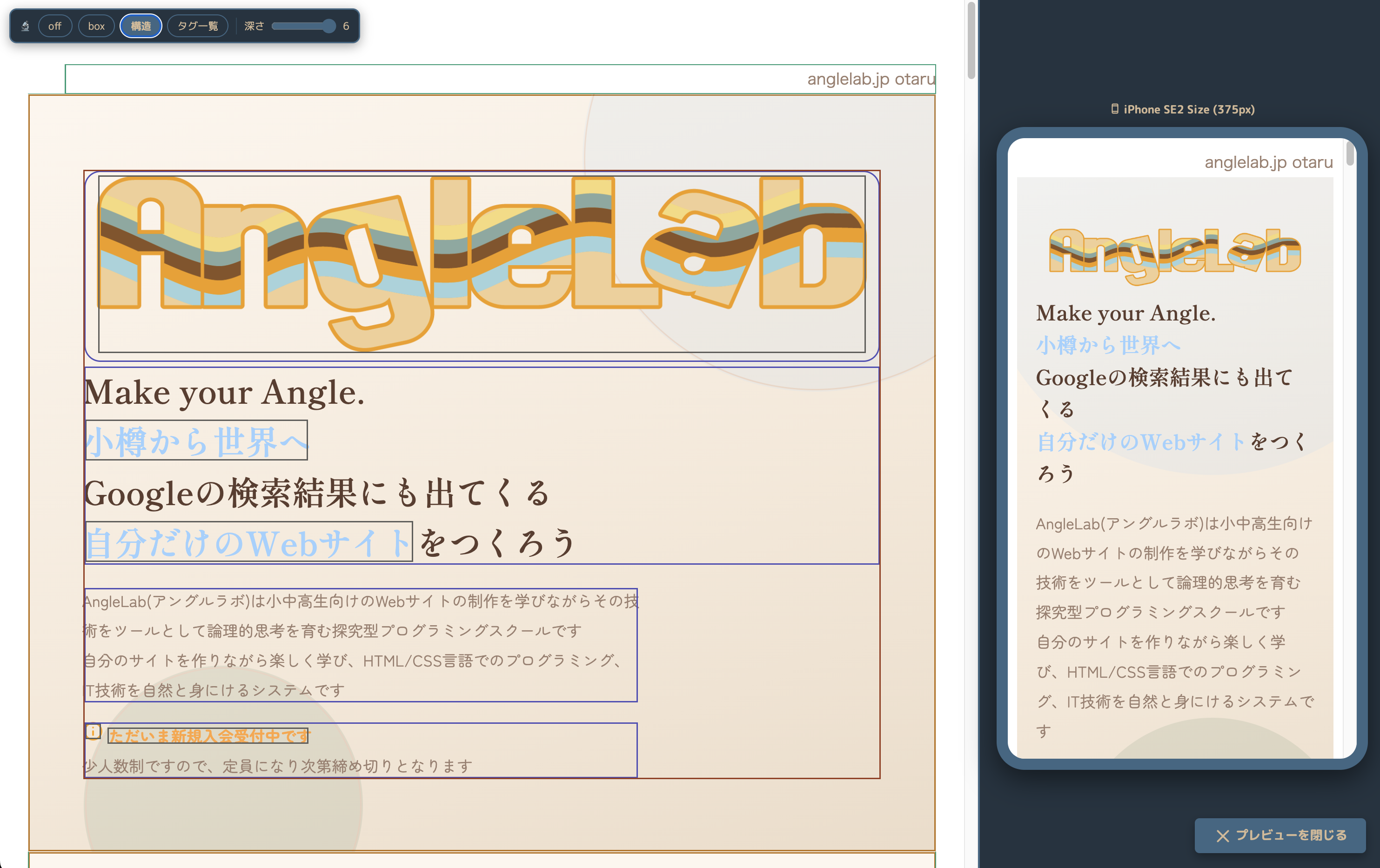The image size is (1380, 868).
Task: Click the 'Make your Angle.' heading on main page
Action: [x=224, y=393]
